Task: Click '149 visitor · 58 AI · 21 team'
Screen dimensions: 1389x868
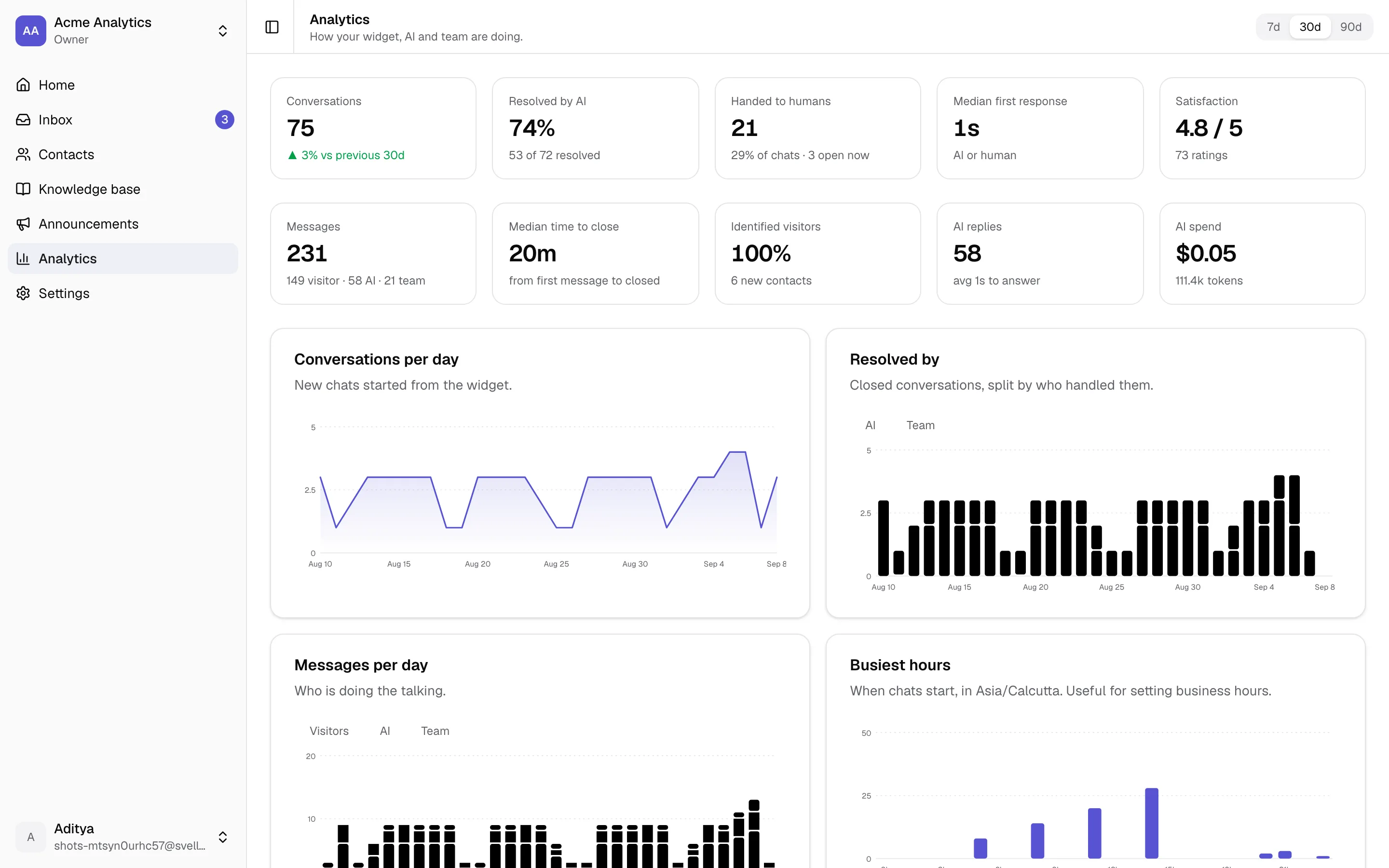Action: pos(355,281)
